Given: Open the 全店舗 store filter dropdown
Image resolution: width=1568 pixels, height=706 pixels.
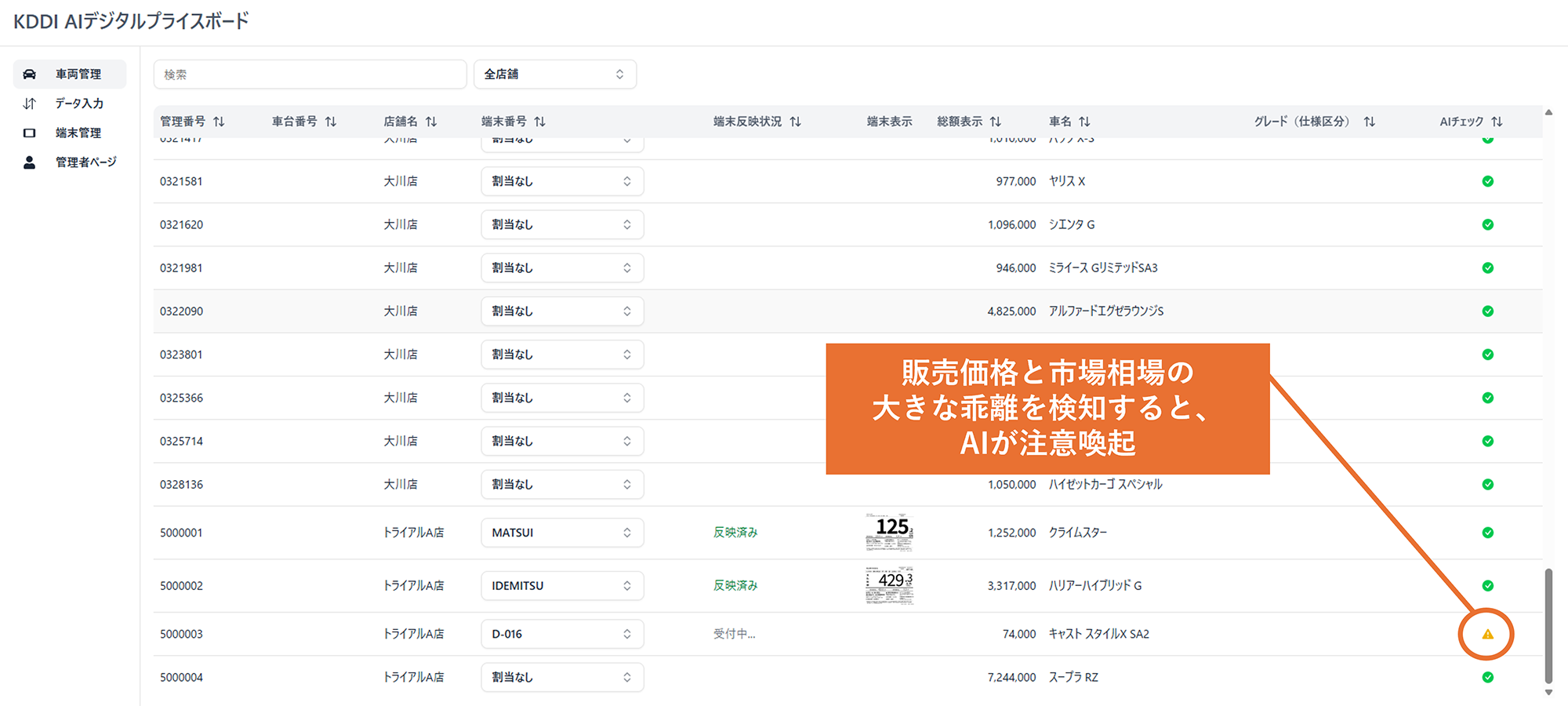Looking at the screenshot, I should coord(554,75).
